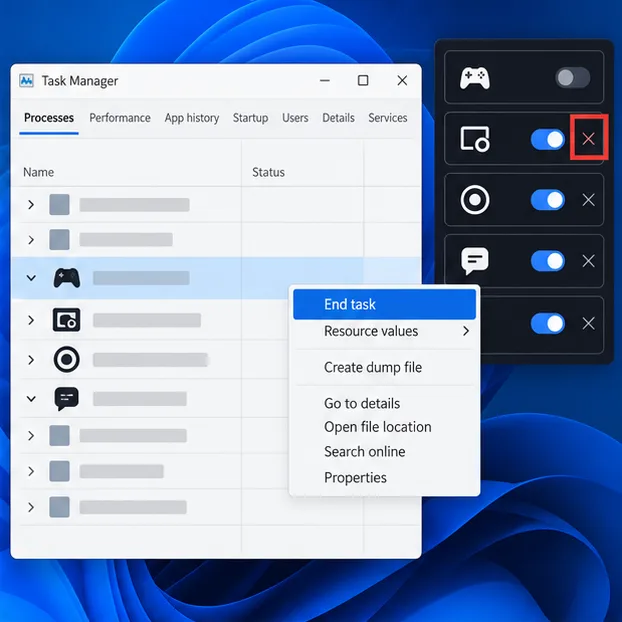The height and width of the screenshot is (622, 622).
Task: Turn off the chat bubble widget toggle
Action: (548, 261)
